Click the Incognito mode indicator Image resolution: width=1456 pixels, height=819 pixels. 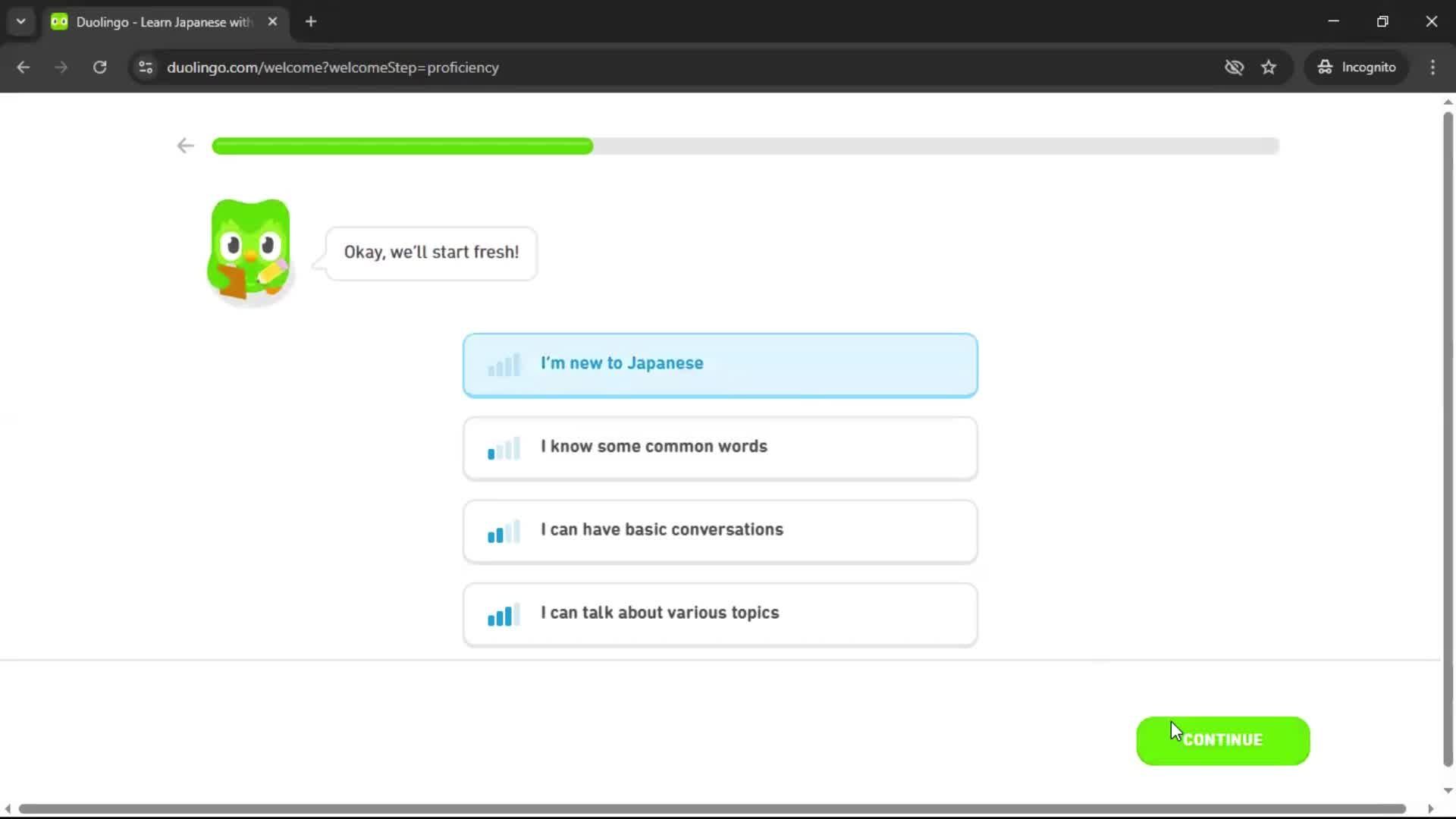pyautogui.click(x=1357, y=67)
